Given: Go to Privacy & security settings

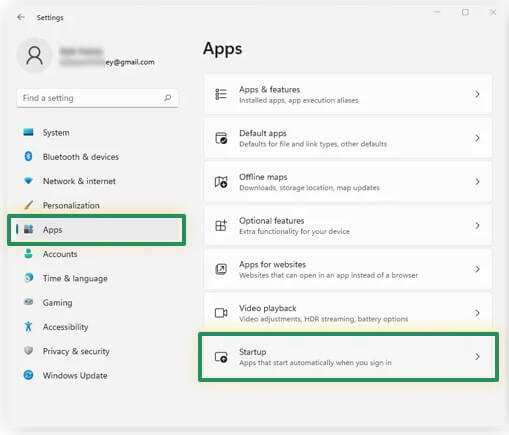Looking at the screenshot, I should pos(97,351).
